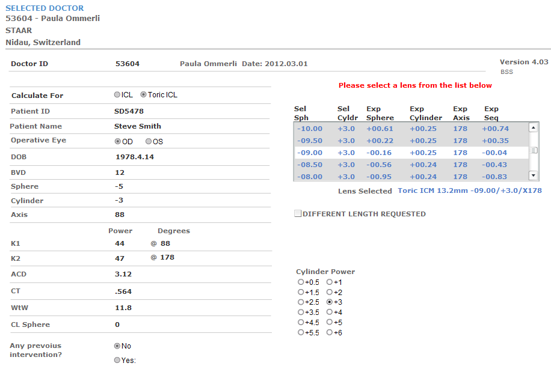The image size is (551, 372).
Task: Select cylinder power +6
Action: coord(329,332)
